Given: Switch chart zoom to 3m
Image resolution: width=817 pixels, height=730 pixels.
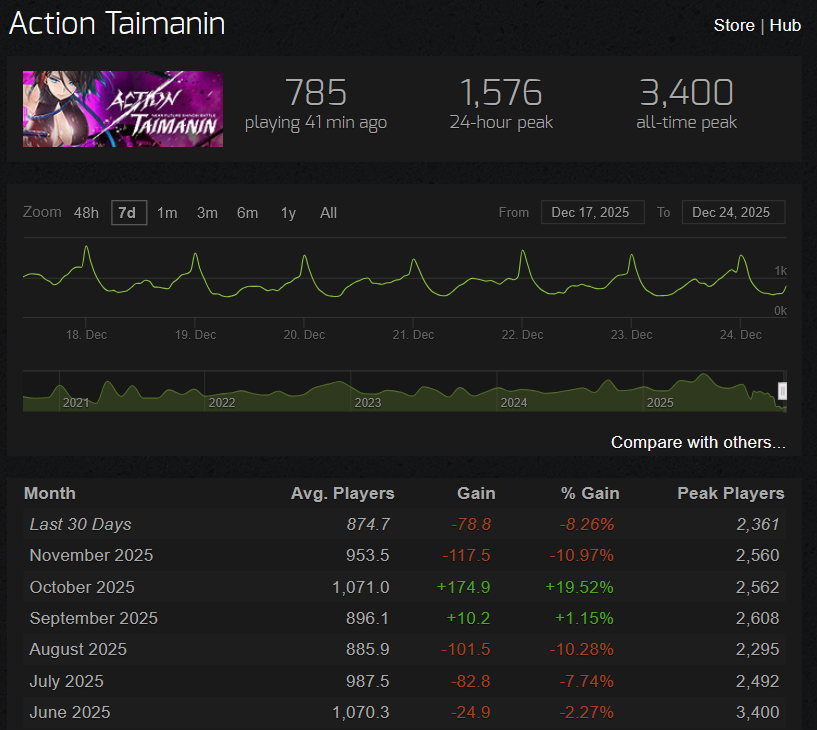Looking at the screenshot, I should pos(207,213).
